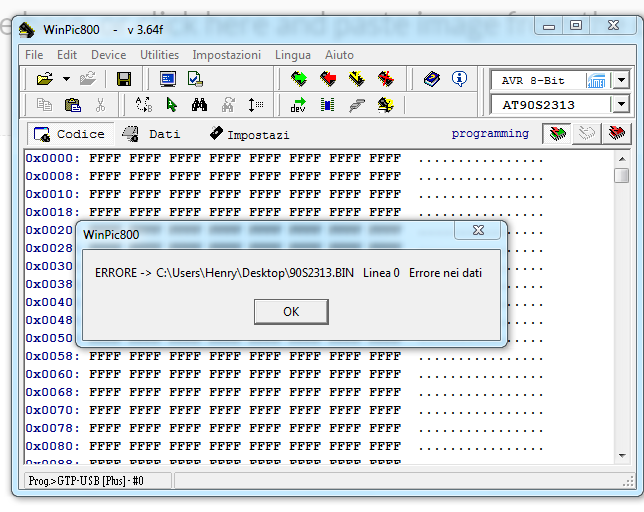
Task: Open the File menu
Action: [34, 55]
